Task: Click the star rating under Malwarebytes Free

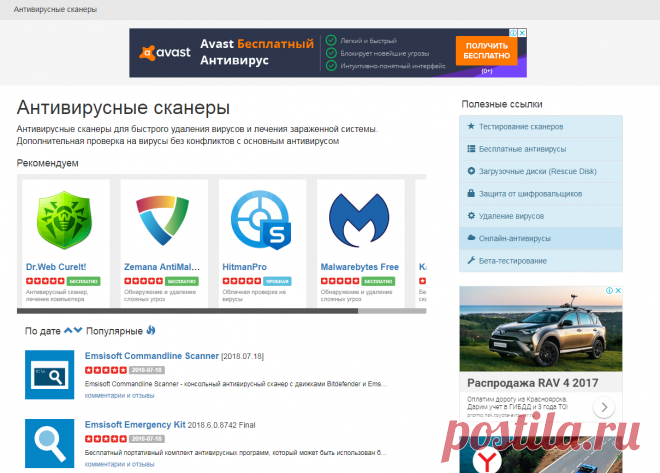Action: [340, 281]
